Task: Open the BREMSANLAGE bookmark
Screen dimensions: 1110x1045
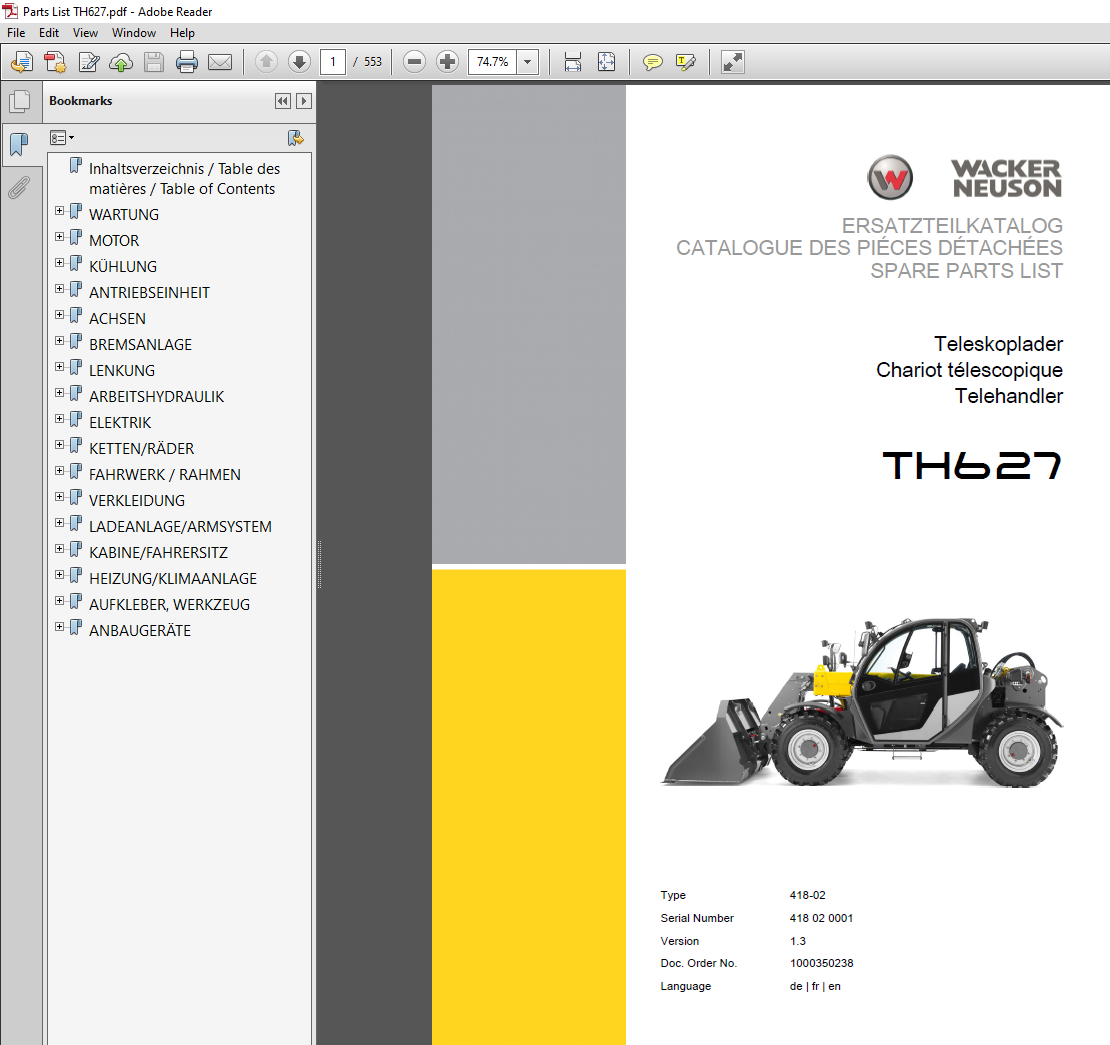Action: click(140, 345)
